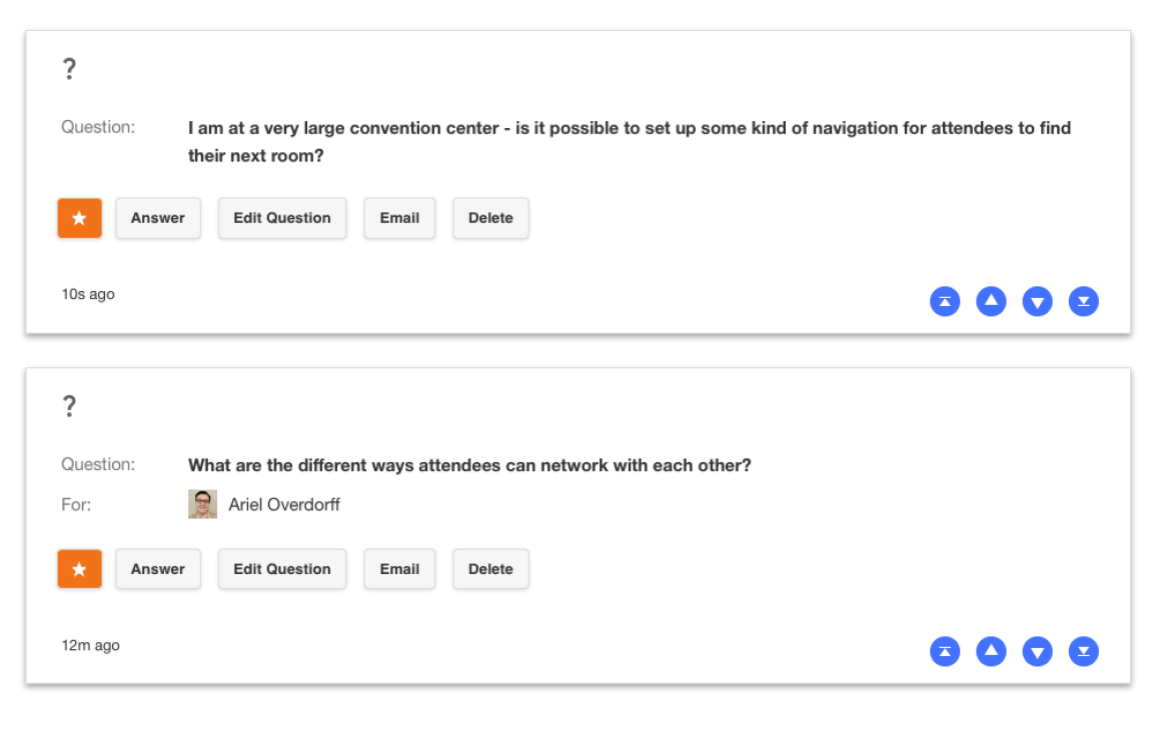Move the networking question up one position
This screenshot has height=732, width=1160.
click(991, 651)
